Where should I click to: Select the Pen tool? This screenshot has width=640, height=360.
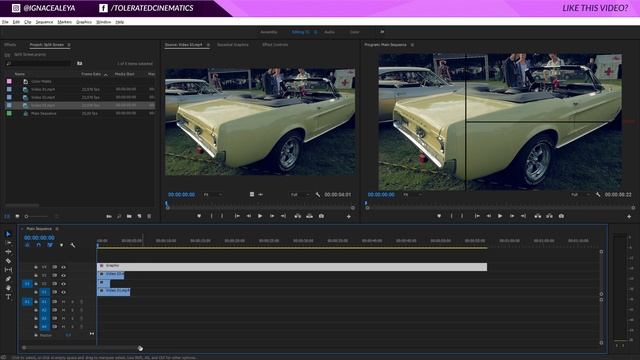tap(8, 279)
